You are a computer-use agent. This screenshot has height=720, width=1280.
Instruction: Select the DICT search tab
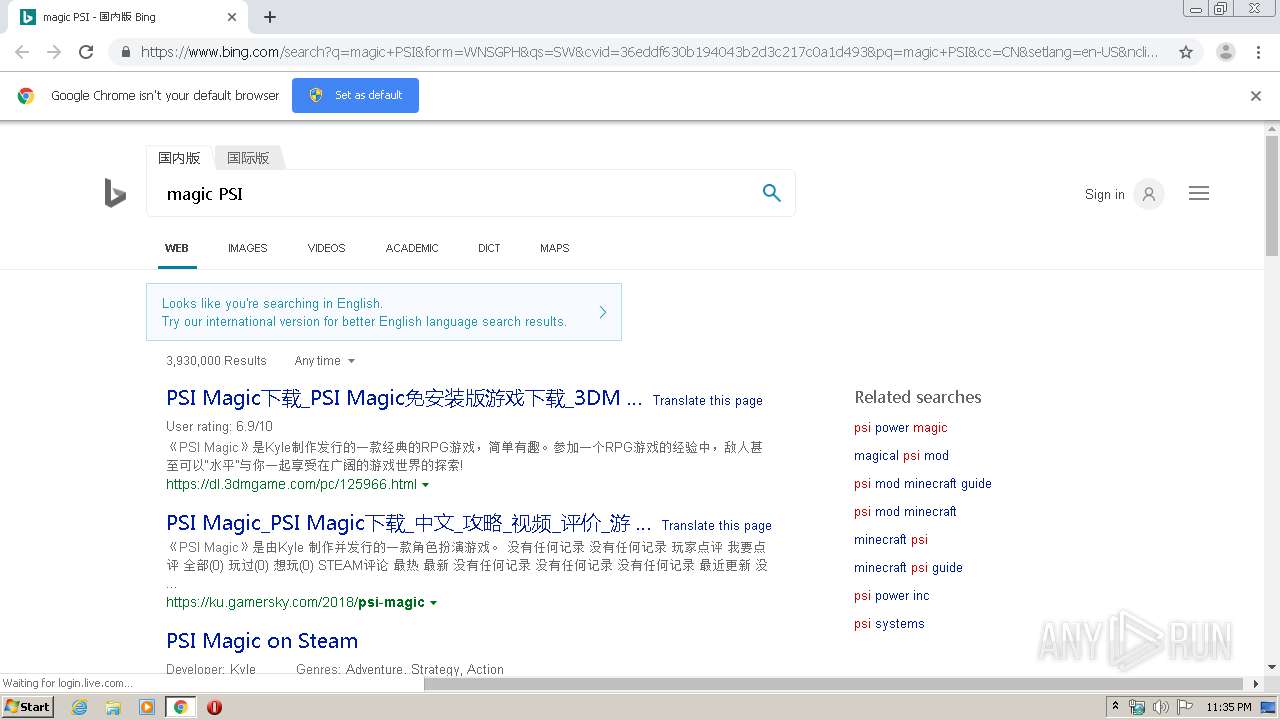click(489, 248)
